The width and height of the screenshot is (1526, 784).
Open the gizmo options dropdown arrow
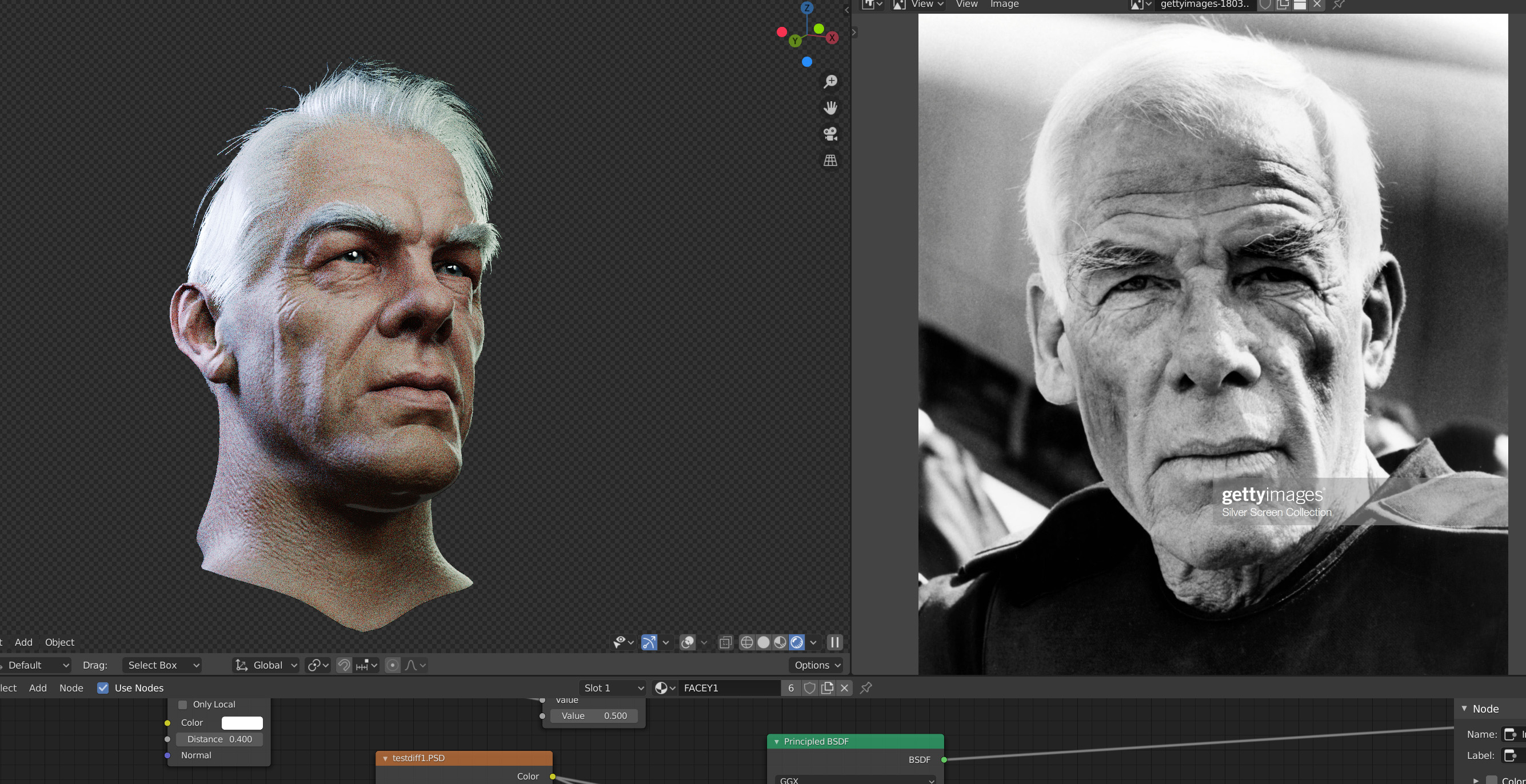click(x=666, y=642)
